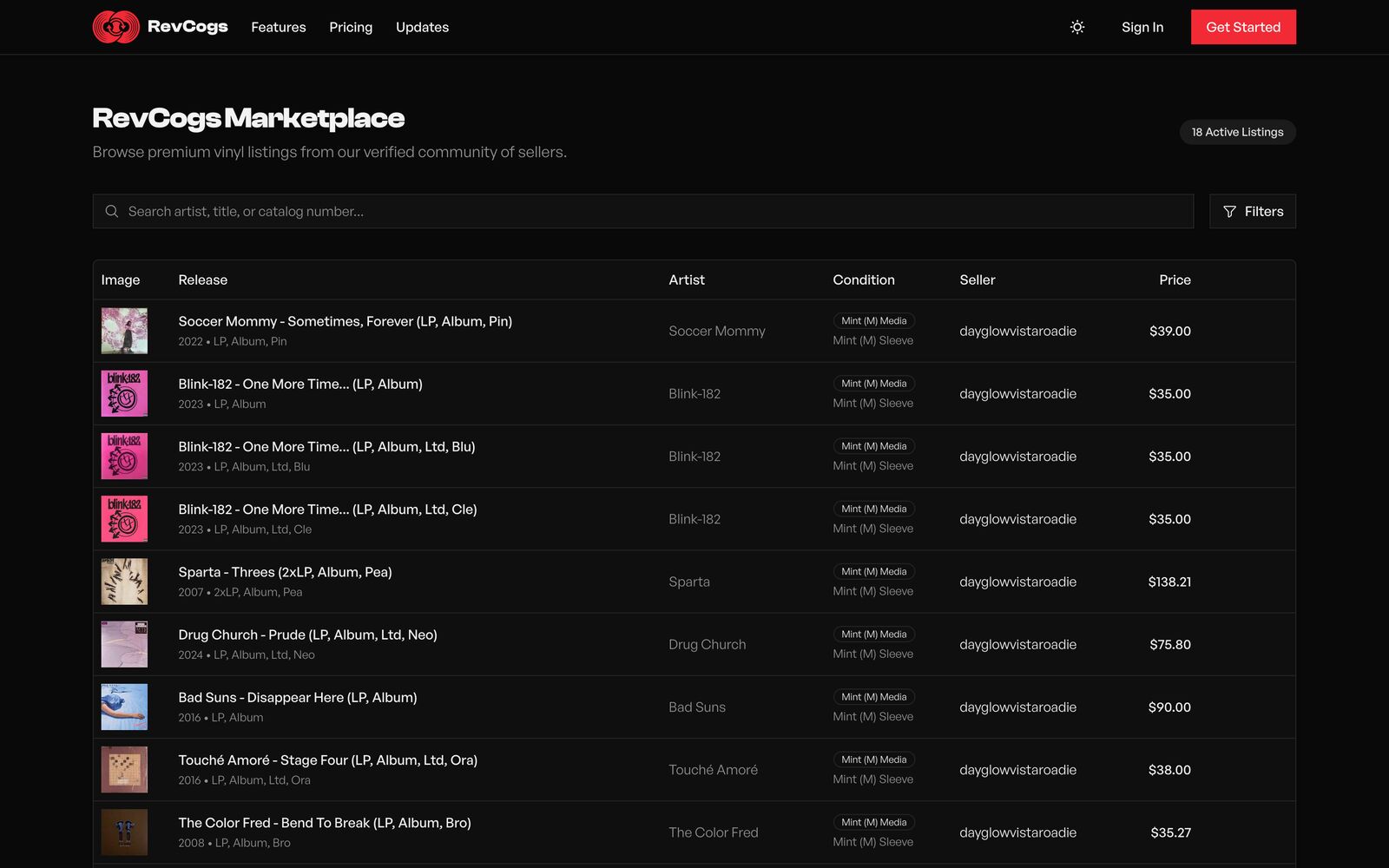Click Mint (M) Media badge in Soccer Mommy row
This screenshot has height=868, width=1389.
coord(874,320)
